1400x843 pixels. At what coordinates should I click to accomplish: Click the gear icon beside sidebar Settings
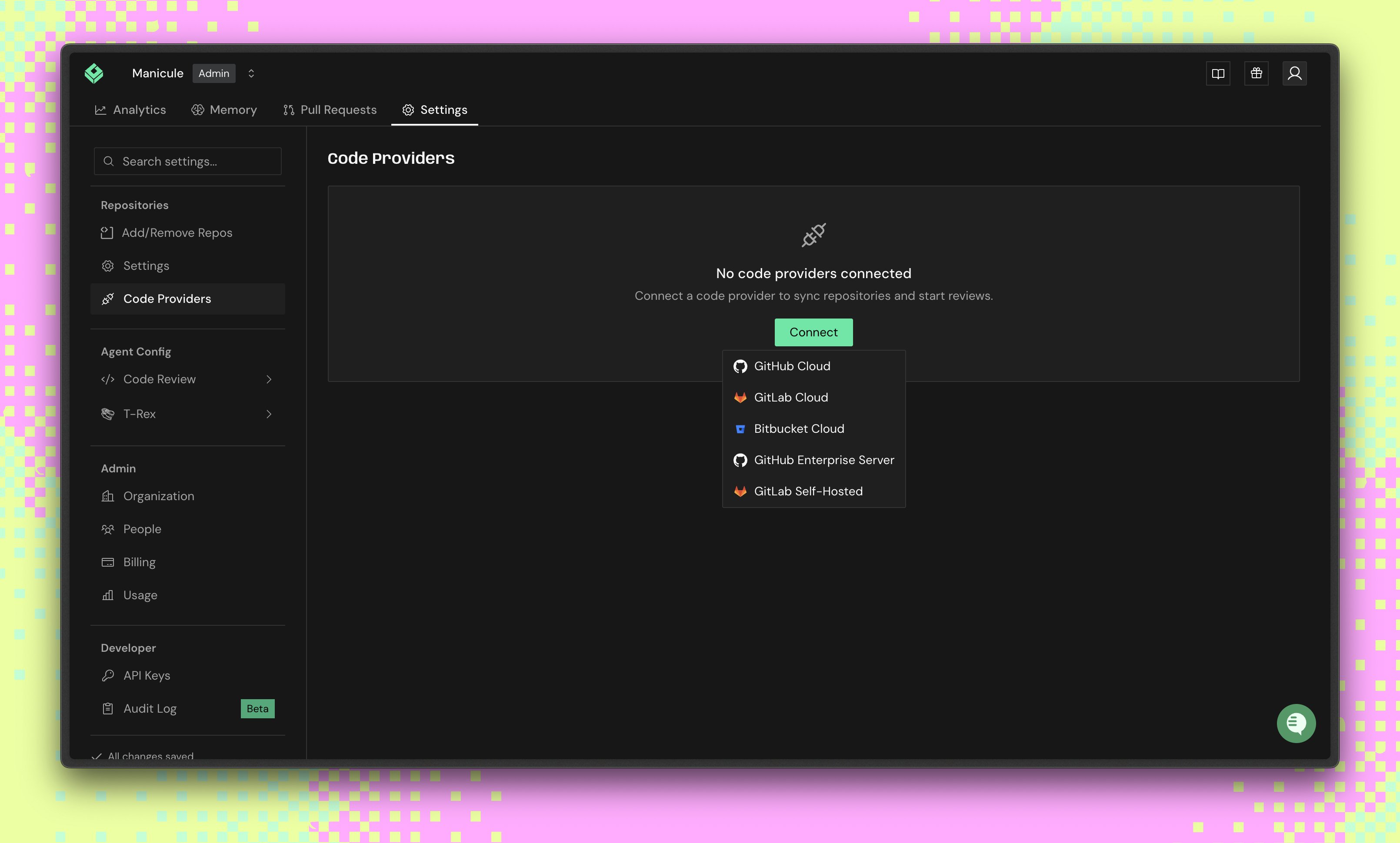tap(107, 266)
